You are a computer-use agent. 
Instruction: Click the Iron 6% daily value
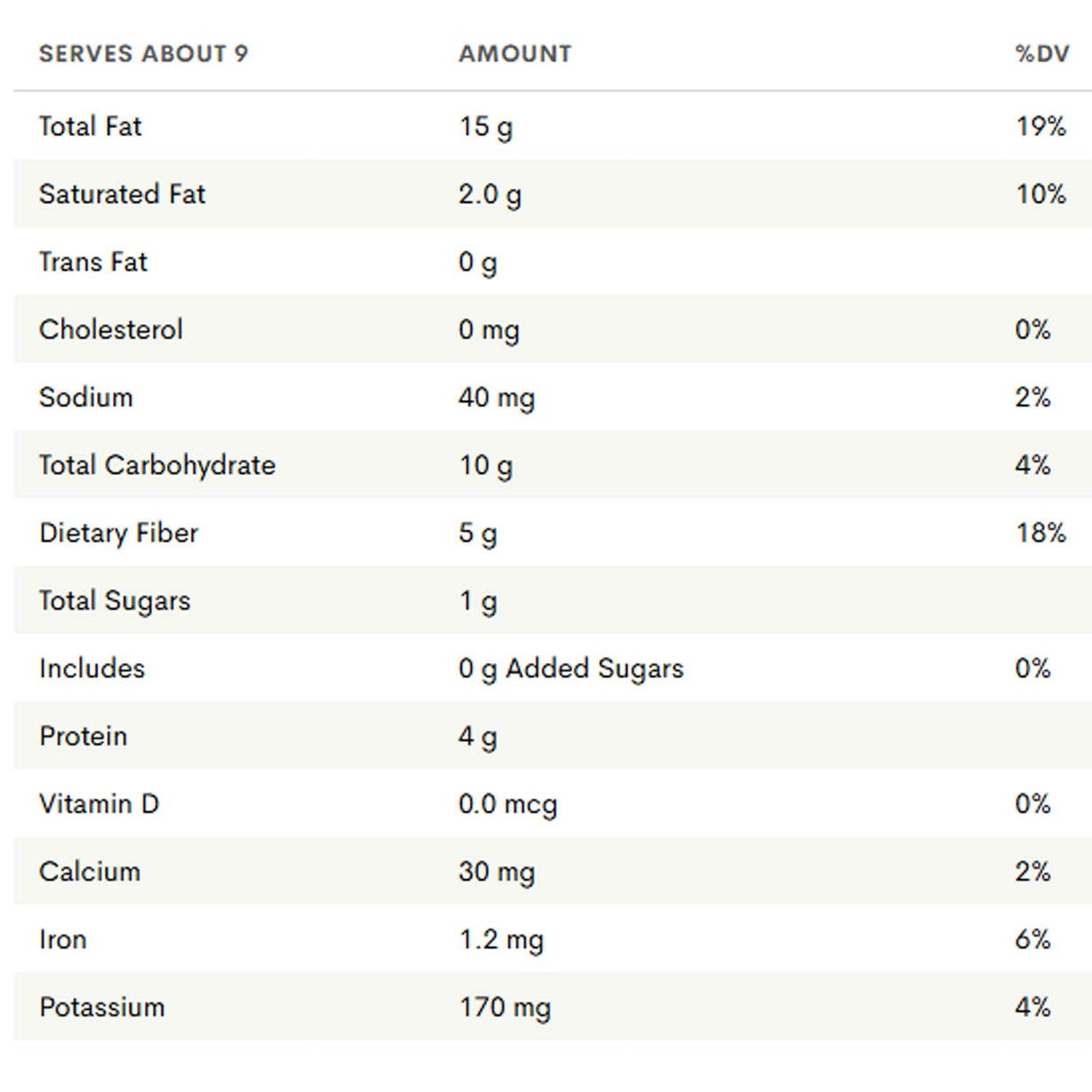1033,940
